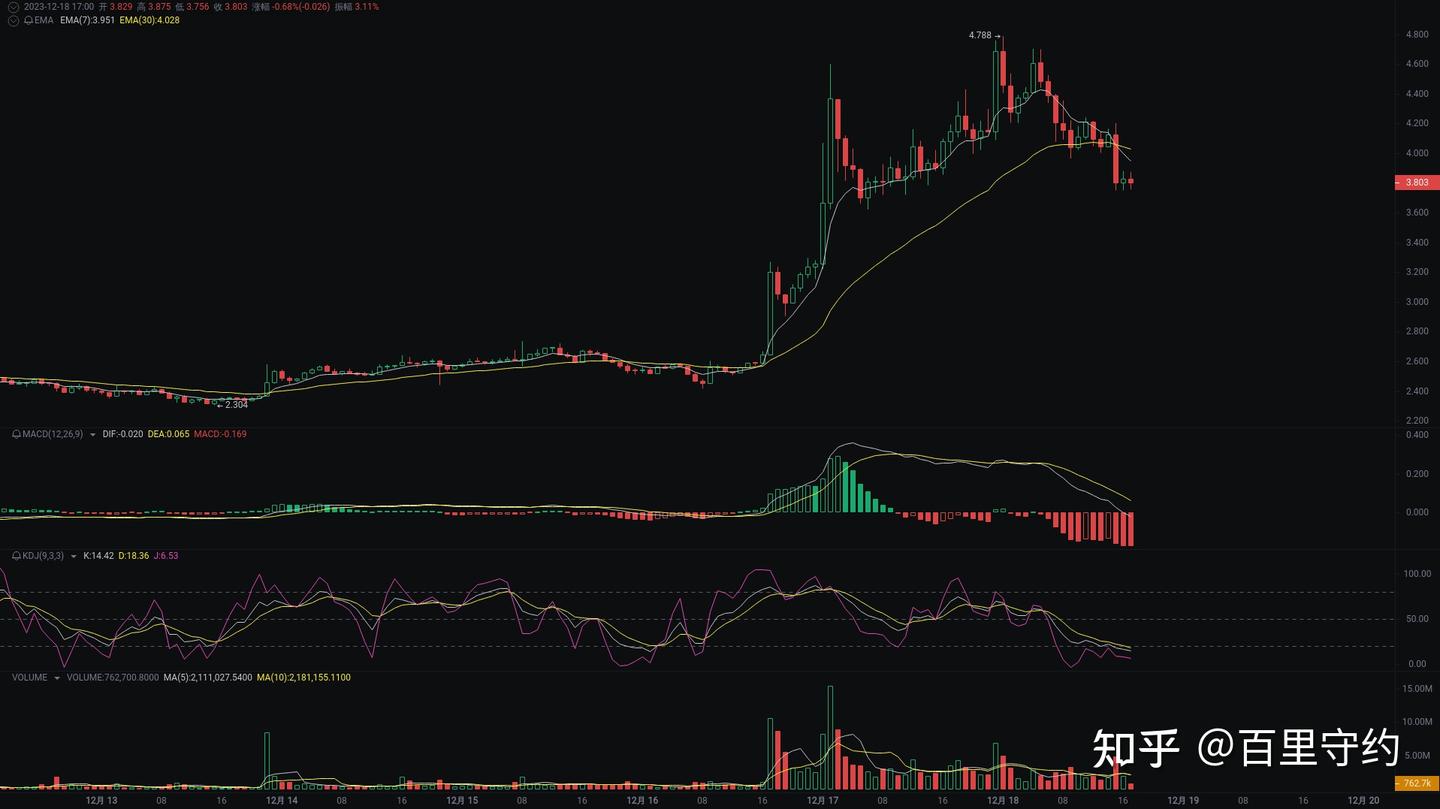Click the VOLUME:762,700.8000 readout
This screenshot has height=809, width=1440.
tap(111, 678)
